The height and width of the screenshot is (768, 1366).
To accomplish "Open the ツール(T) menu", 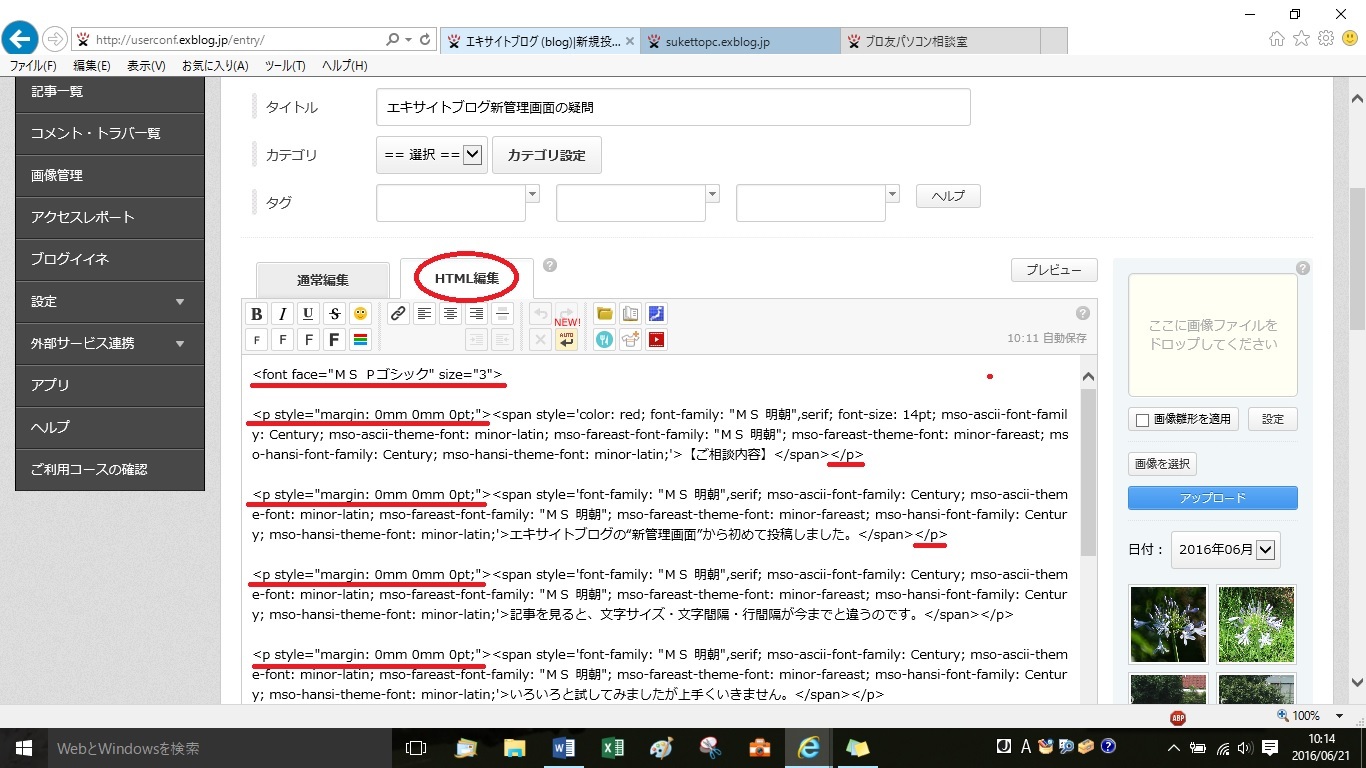I will tap(285, 66).
